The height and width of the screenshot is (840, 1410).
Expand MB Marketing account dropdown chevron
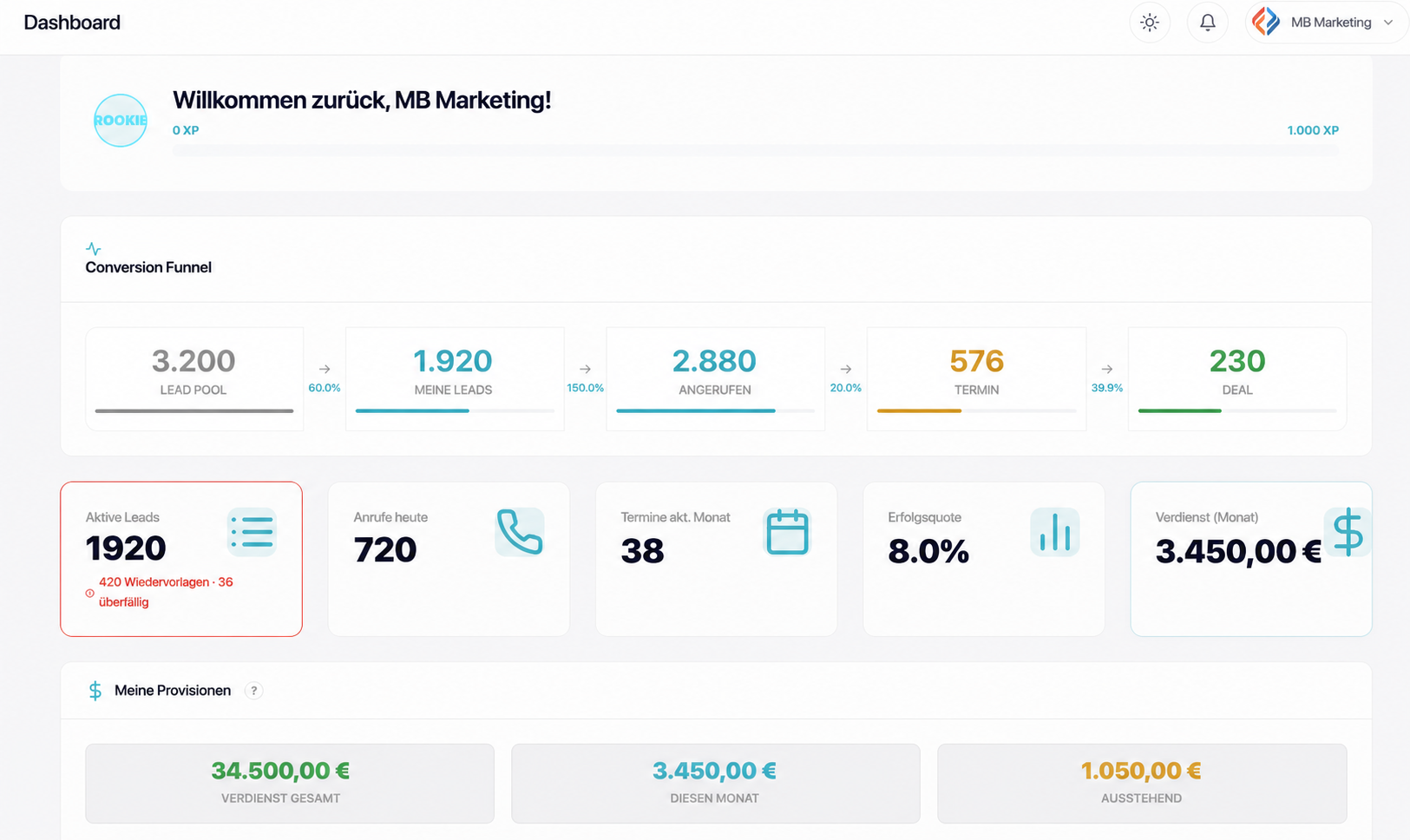click(1388, 23)
